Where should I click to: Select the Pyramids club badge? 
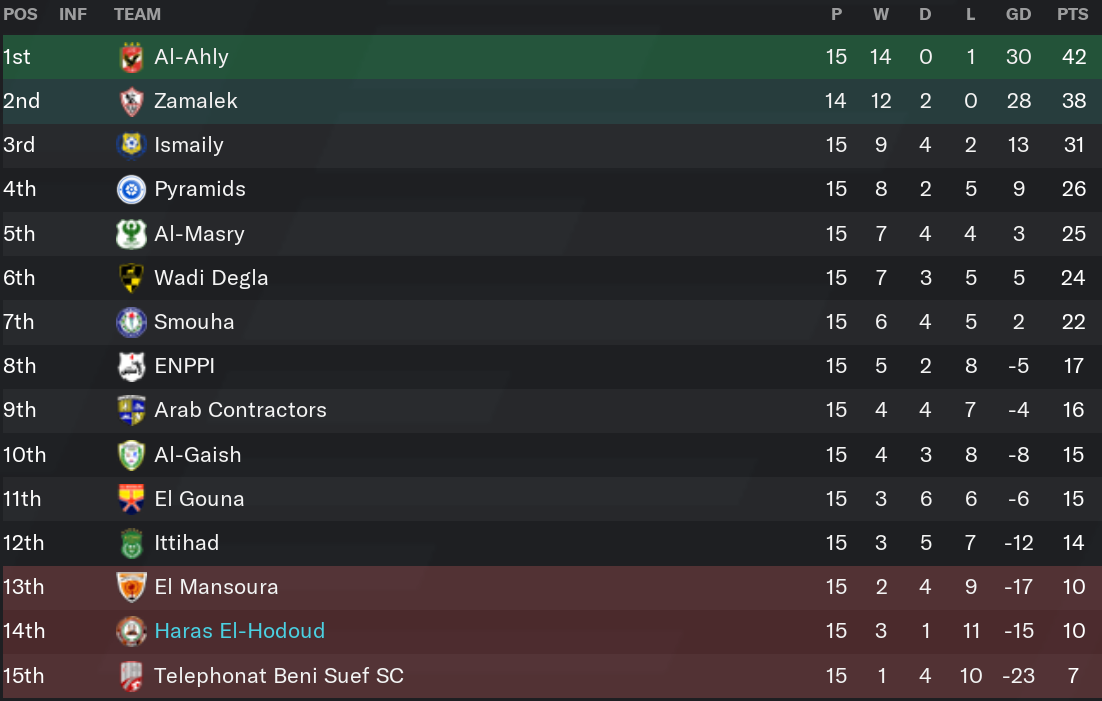click(x=131, y=189)
